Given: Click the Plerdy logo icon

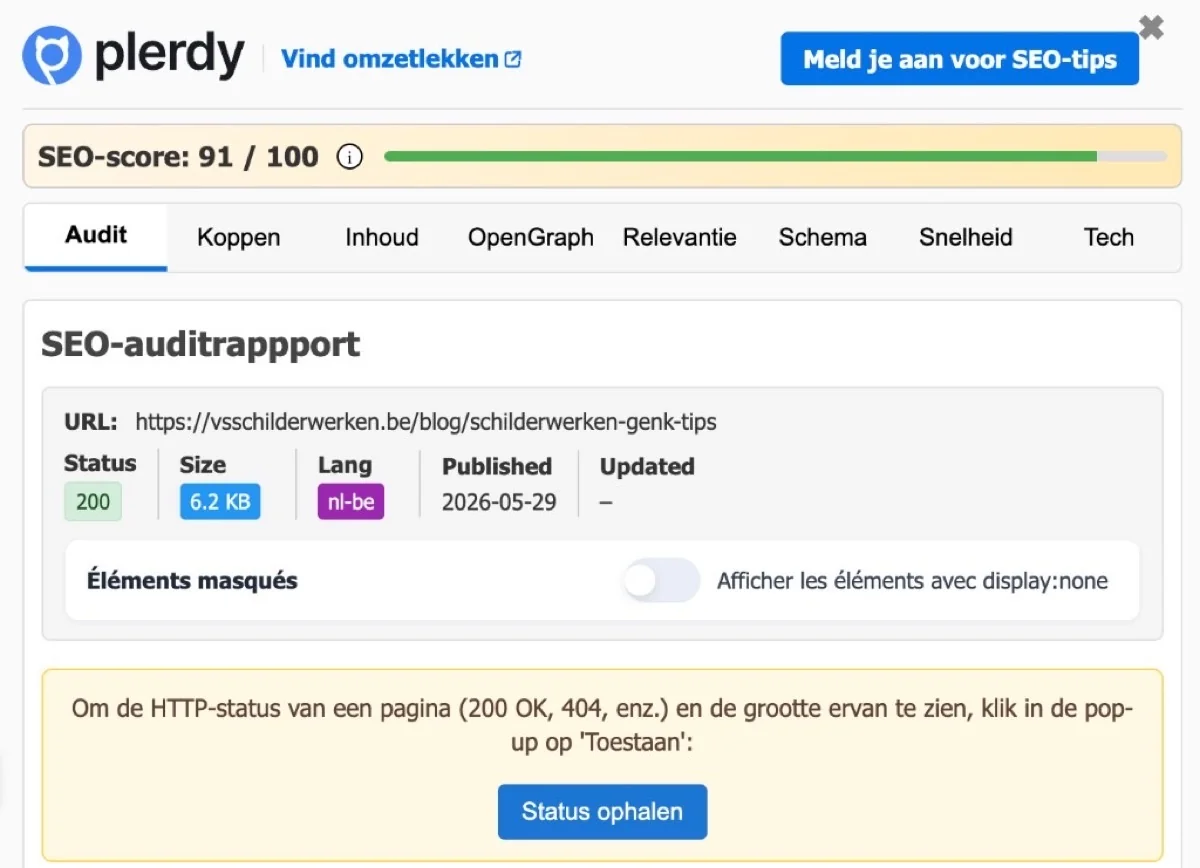Looking at the screenshot, I should 52,57.
